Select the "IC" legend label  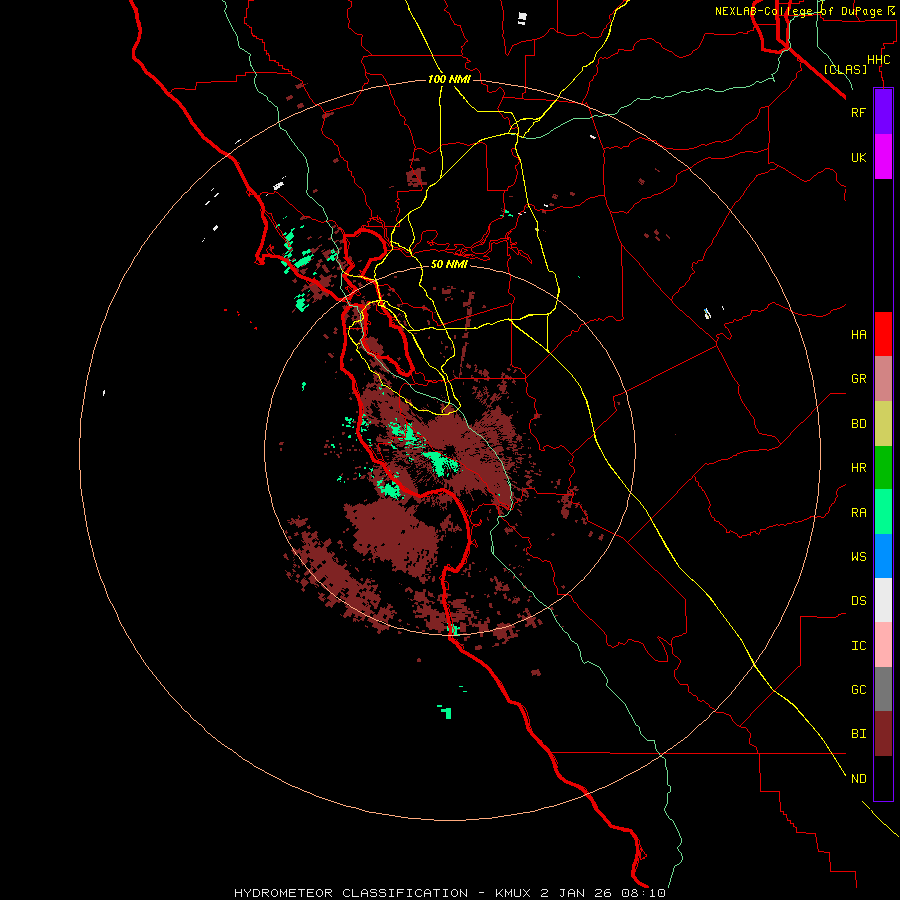[858, 646]
